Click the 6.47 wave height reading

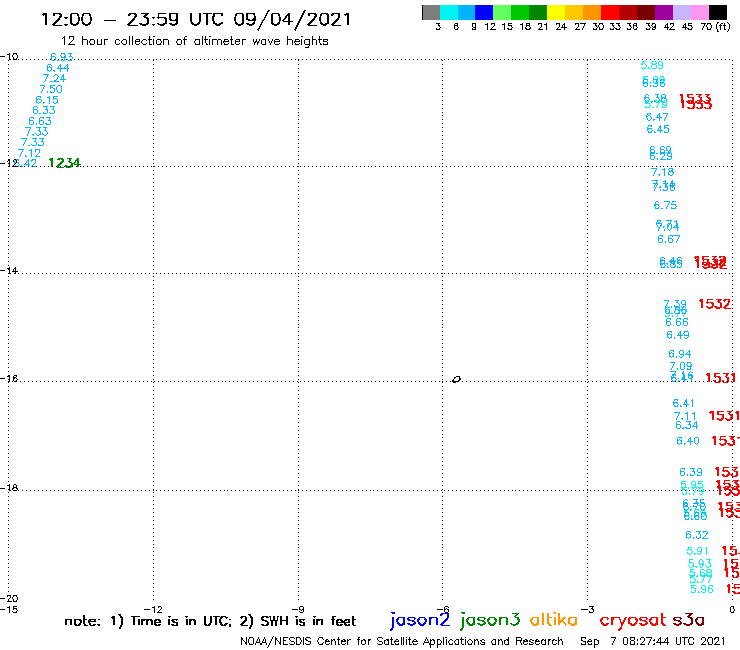[x=657, y=117]
